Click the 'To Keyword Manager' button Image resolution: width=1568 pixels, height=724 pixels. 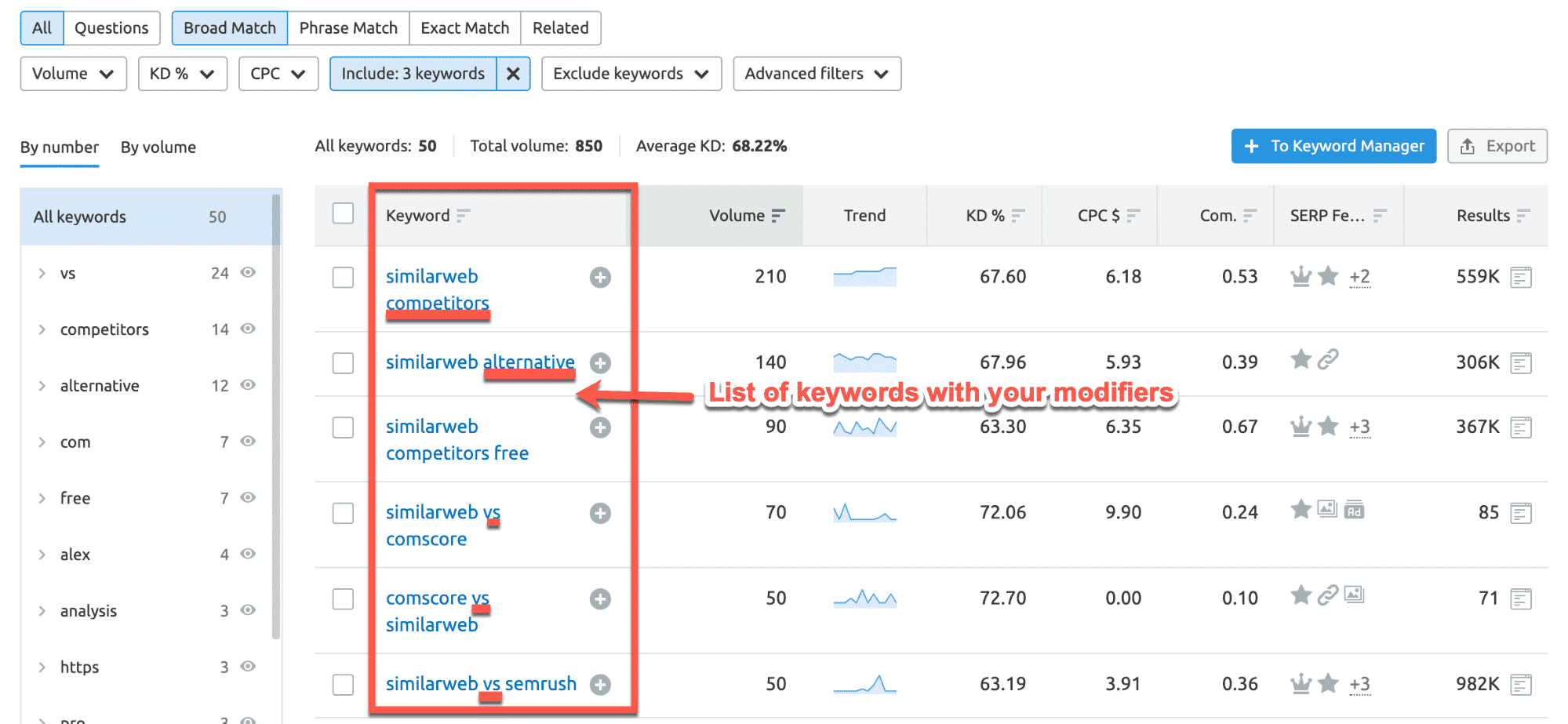[x=1333, y=147]
